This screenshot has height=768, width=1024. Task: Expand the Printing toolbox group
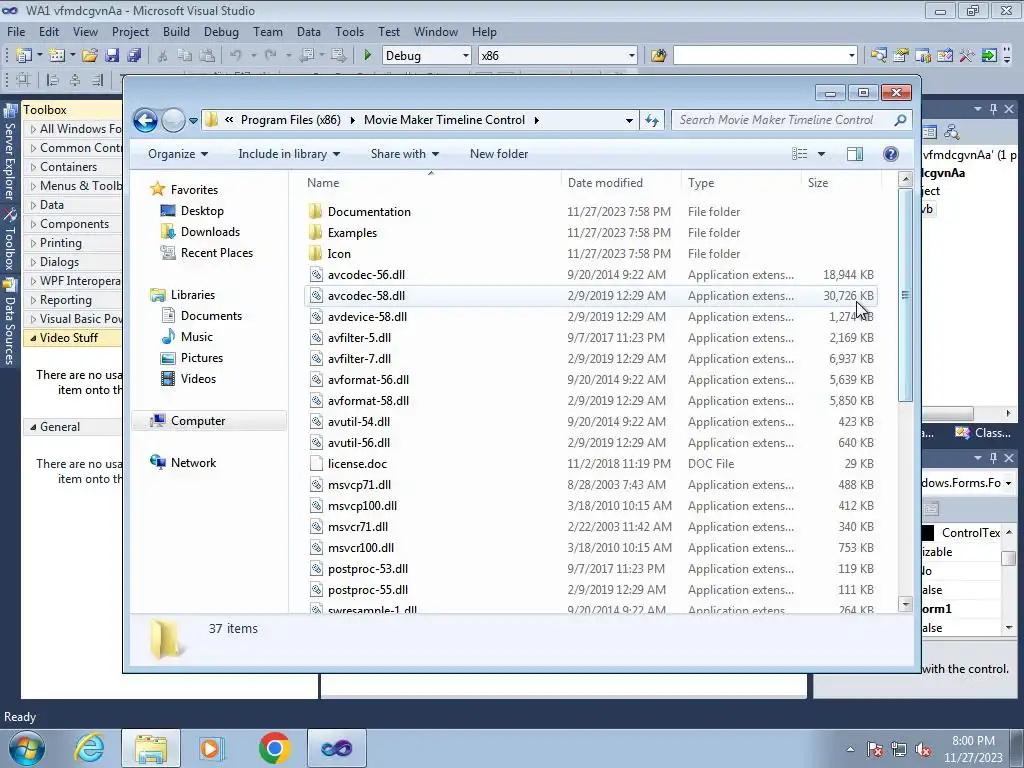point(33,243)
